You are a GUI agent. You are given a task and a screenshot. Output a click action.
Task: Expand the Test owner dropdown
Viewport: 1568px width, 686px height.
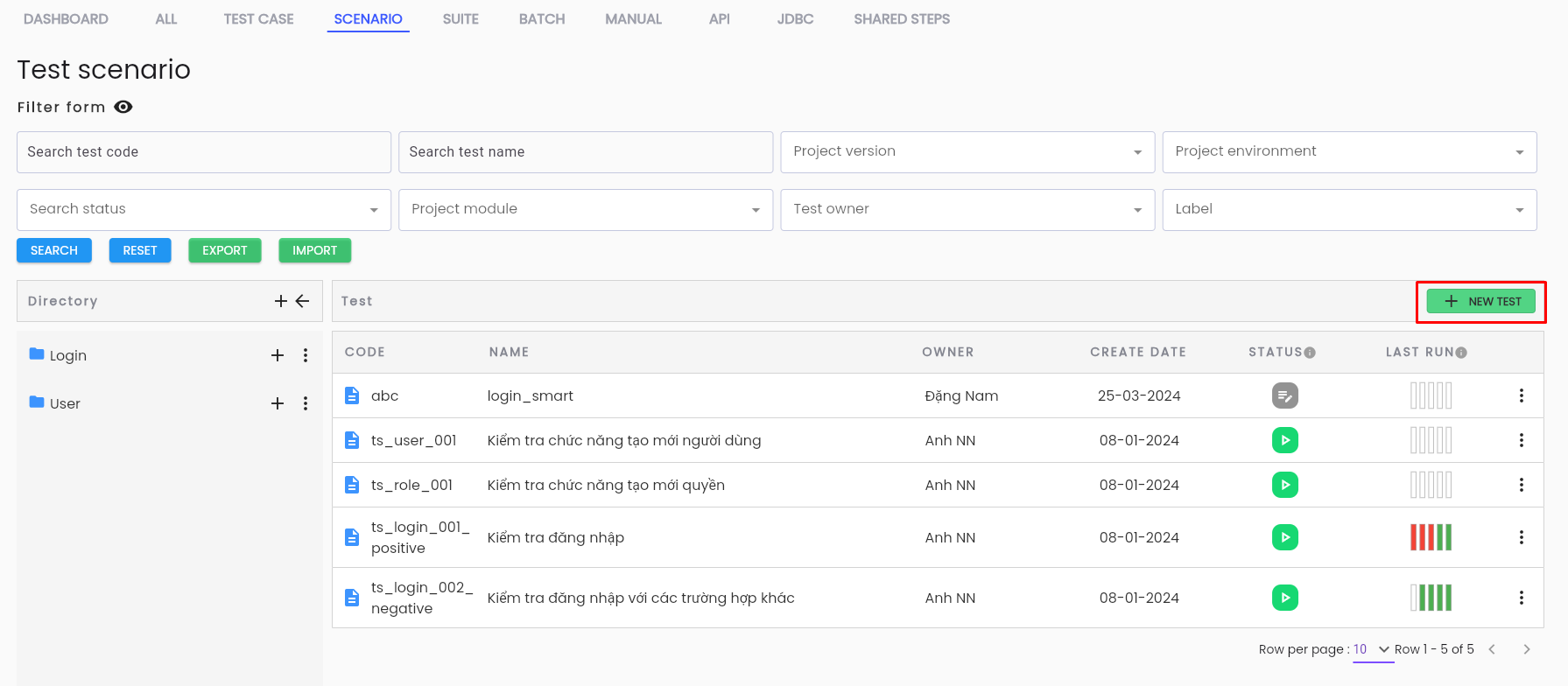(967, 210)
